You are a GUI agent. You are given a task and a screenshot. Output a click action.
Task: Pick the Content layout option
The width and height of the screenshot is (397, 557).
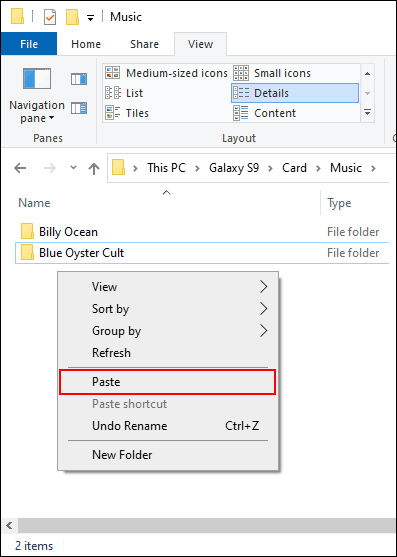pos(264,113)
